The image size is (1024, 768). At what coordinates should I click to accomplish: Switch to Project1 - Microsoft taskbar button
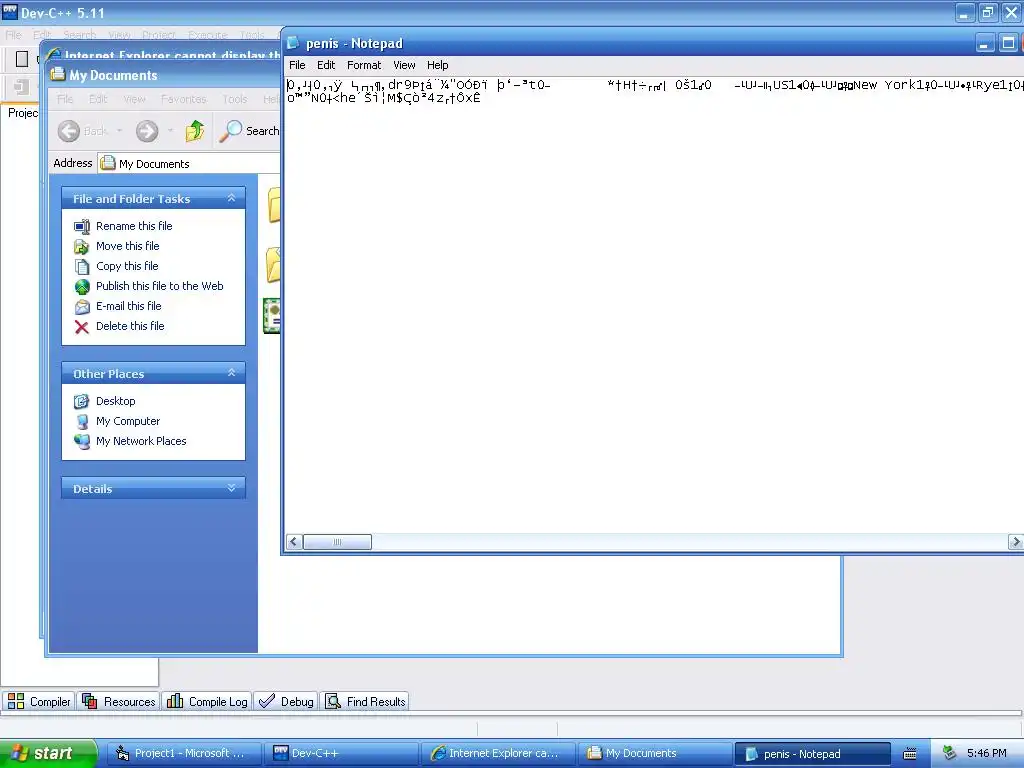184,753
